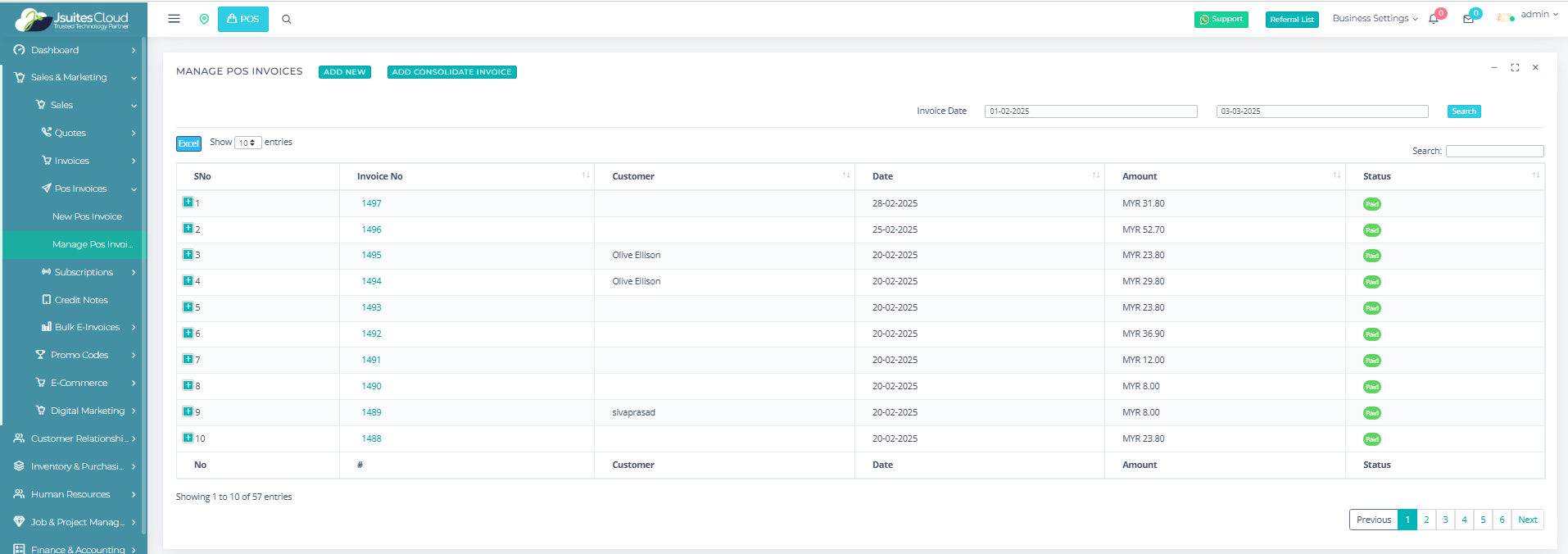This screenshot has width=1568, height=554.
Task: Select Credit Notes in the sidebar
Action: [81, 300]
